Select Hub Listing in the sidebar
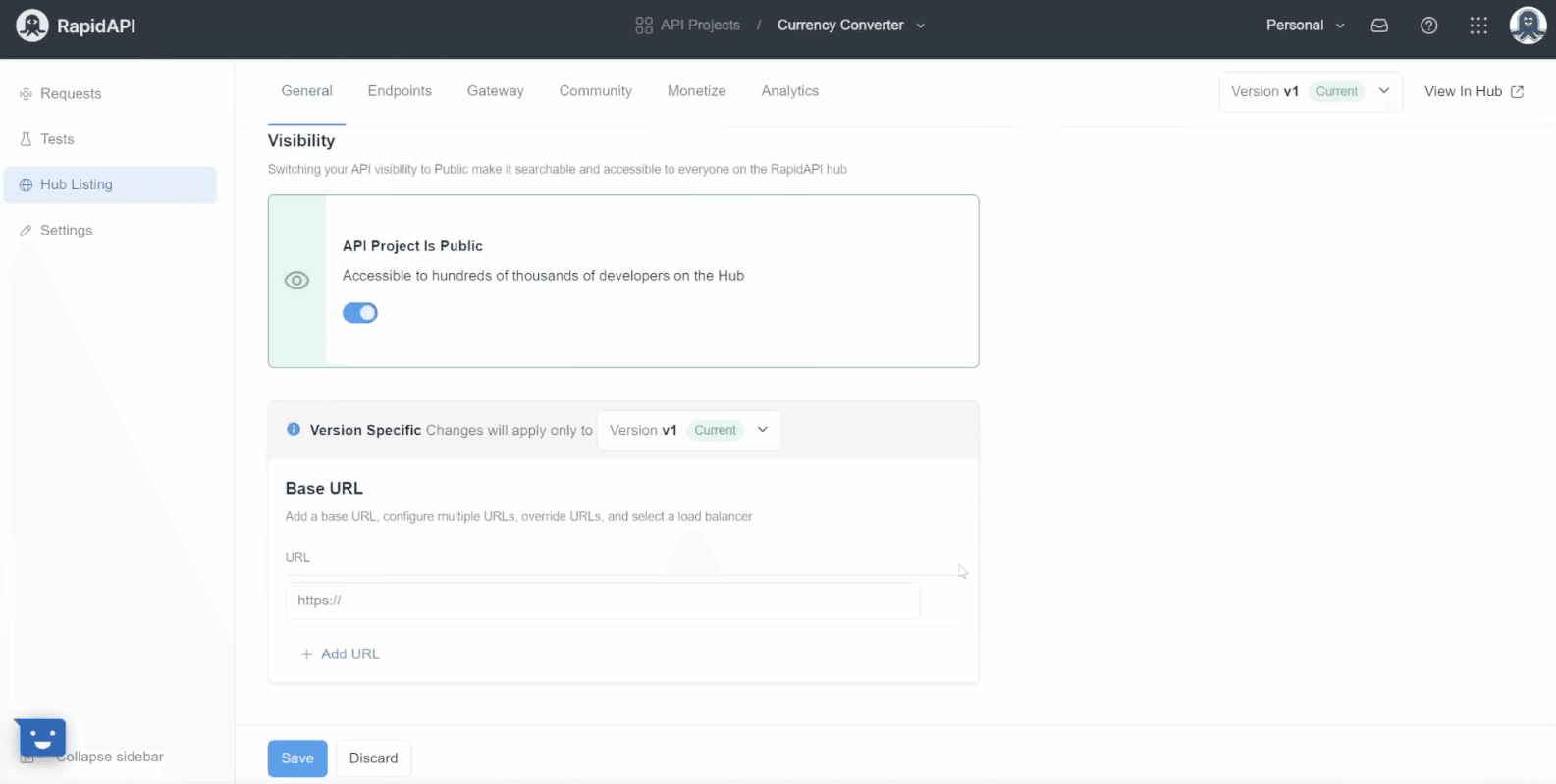 110,184
